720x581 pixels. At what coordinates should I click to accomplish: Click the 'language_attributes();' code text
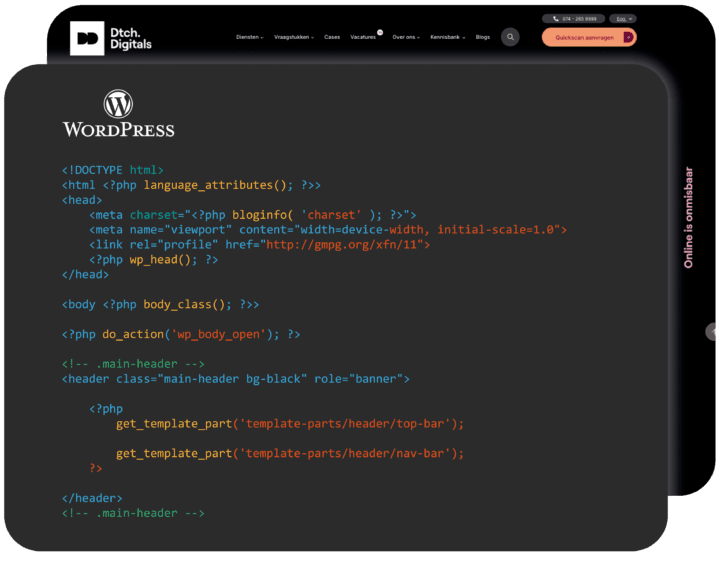click(218, 185)
